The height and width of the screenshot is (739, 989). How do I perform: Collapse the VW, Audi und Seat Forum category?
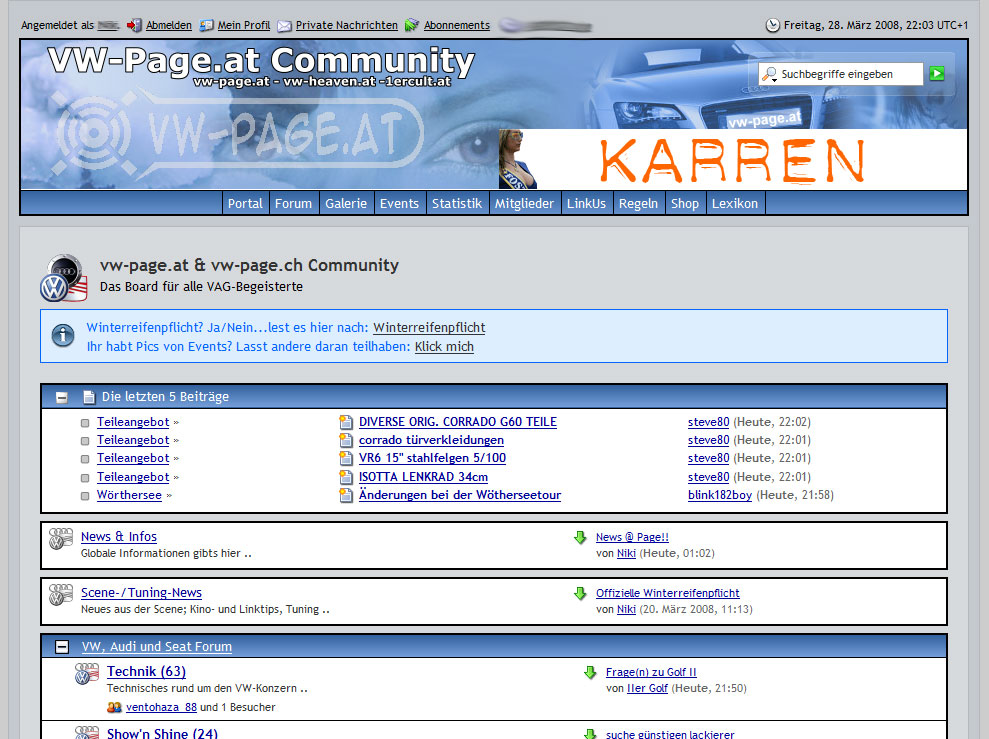pos(62,647)
